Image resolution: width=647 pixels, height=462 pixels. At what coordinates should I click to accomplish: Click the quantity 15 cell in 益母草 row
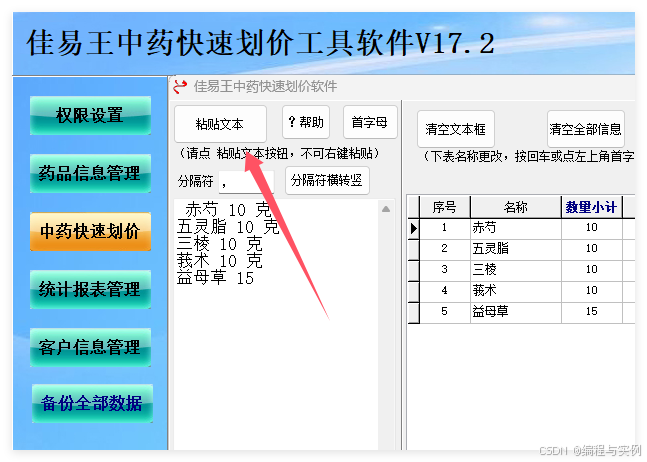592,313
